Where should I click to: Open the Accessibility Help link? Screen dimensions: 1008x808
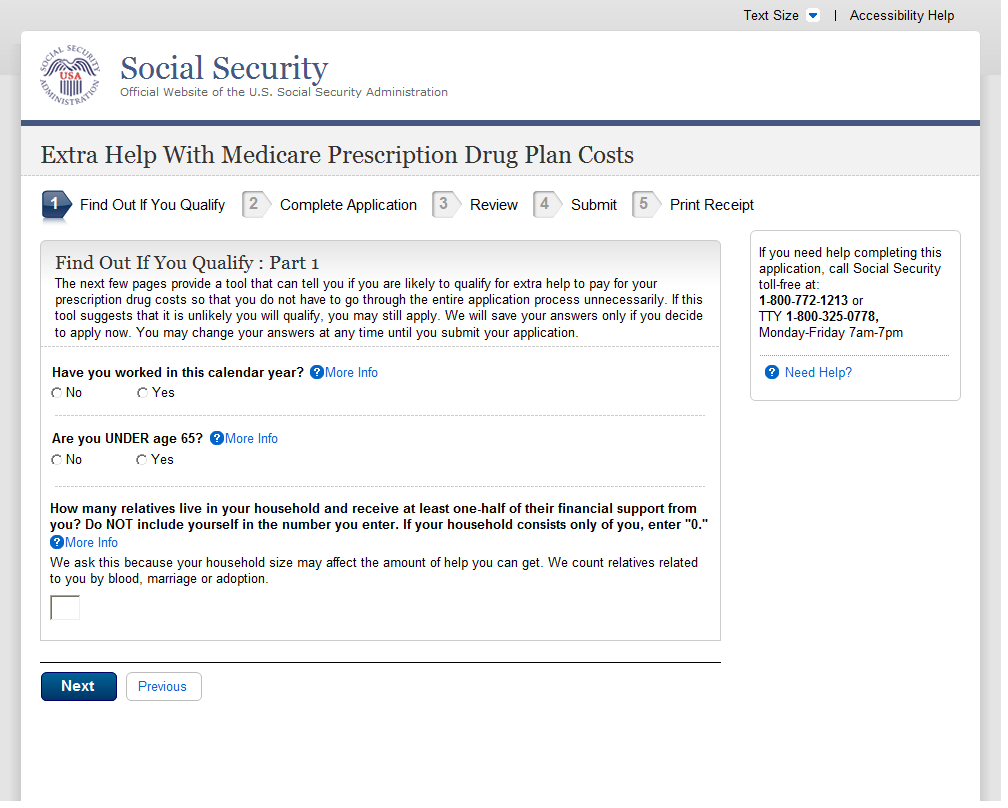[x=901, y=15]
